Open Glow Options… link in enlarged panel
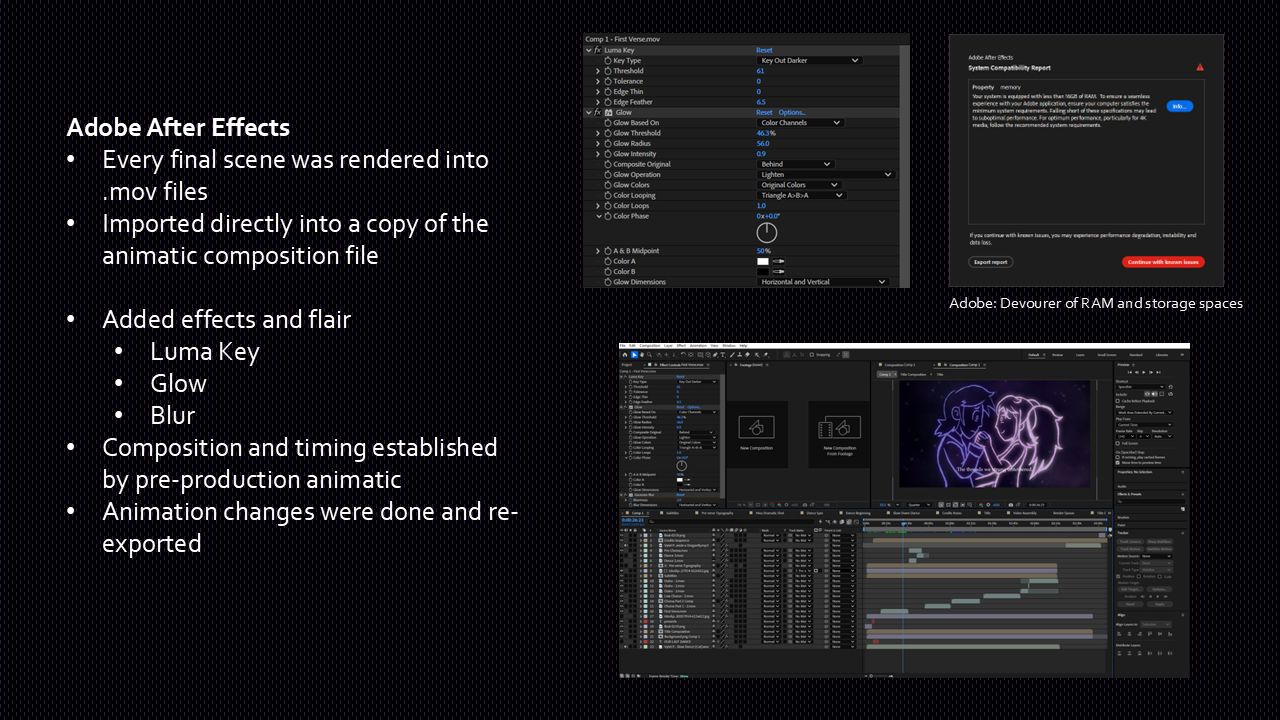The image size is (1280, 720). pyautogui.click(x=792, y=113)
